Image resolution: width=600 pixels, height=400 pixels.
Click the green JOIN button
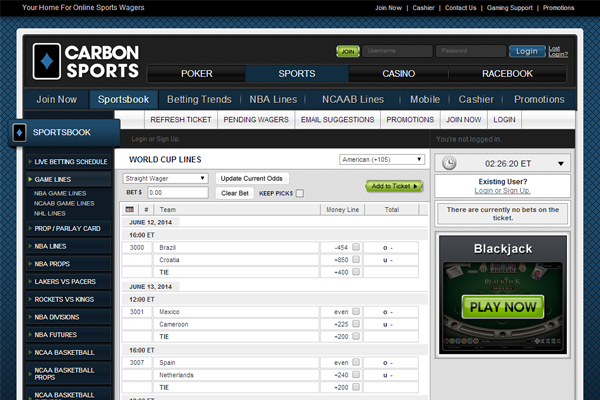click(348, 51)
